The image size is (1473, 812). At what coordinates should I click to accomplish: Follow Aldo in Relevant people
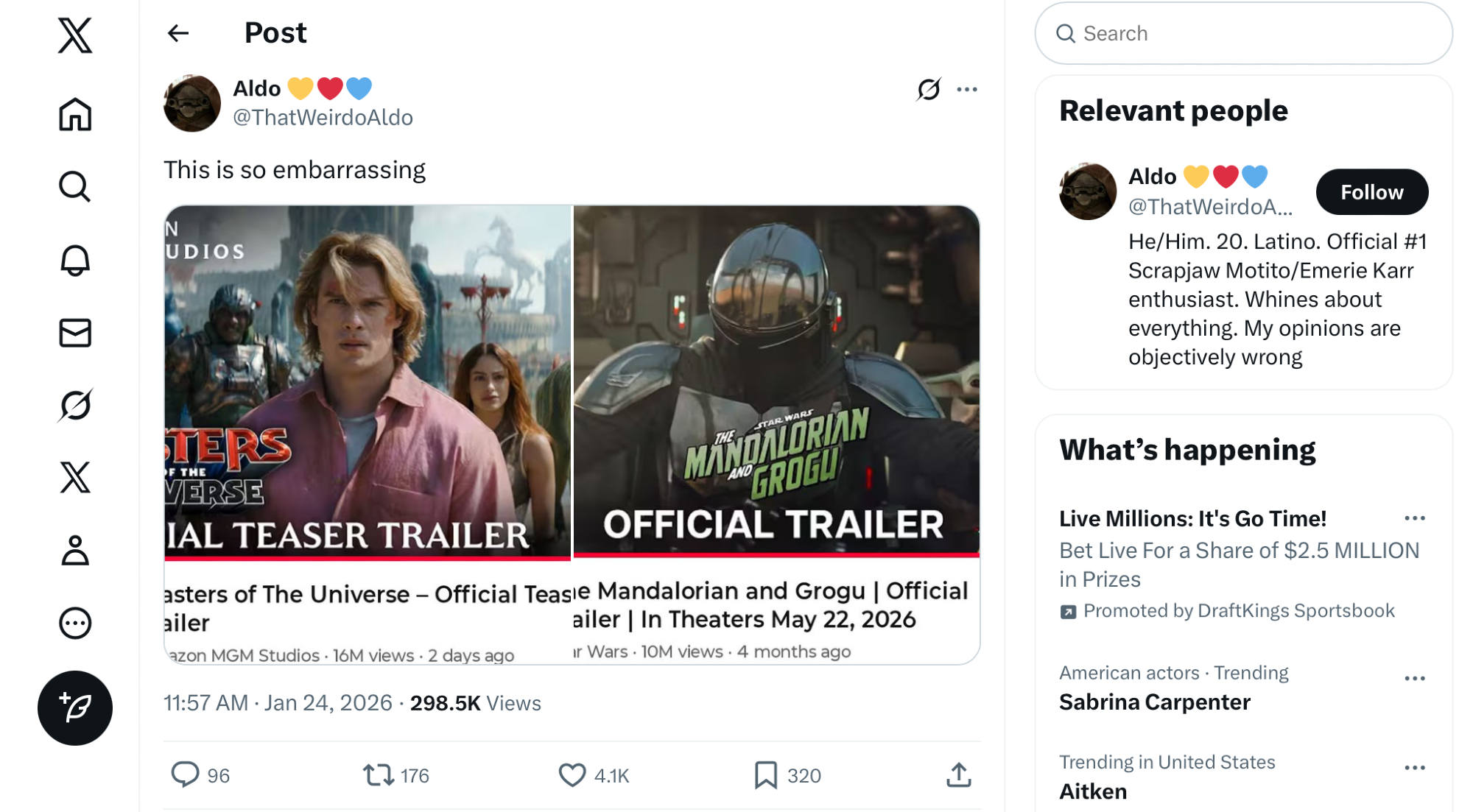tap(1371, 192)
